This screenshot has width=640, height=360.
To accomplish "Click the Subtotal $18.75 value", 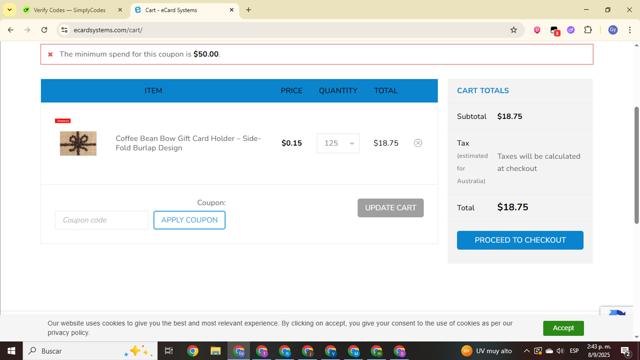I will [509, 116].
